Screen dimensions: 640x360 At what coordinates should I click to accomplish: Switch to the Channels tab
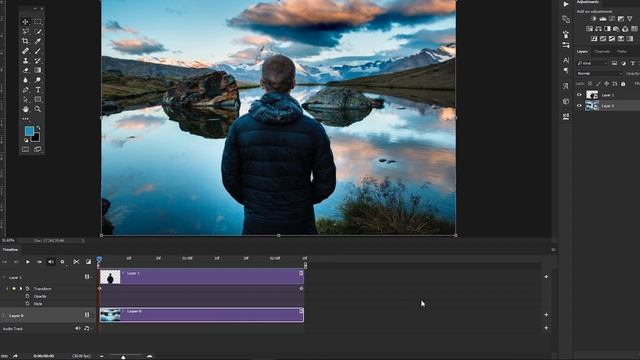point(602,51)
